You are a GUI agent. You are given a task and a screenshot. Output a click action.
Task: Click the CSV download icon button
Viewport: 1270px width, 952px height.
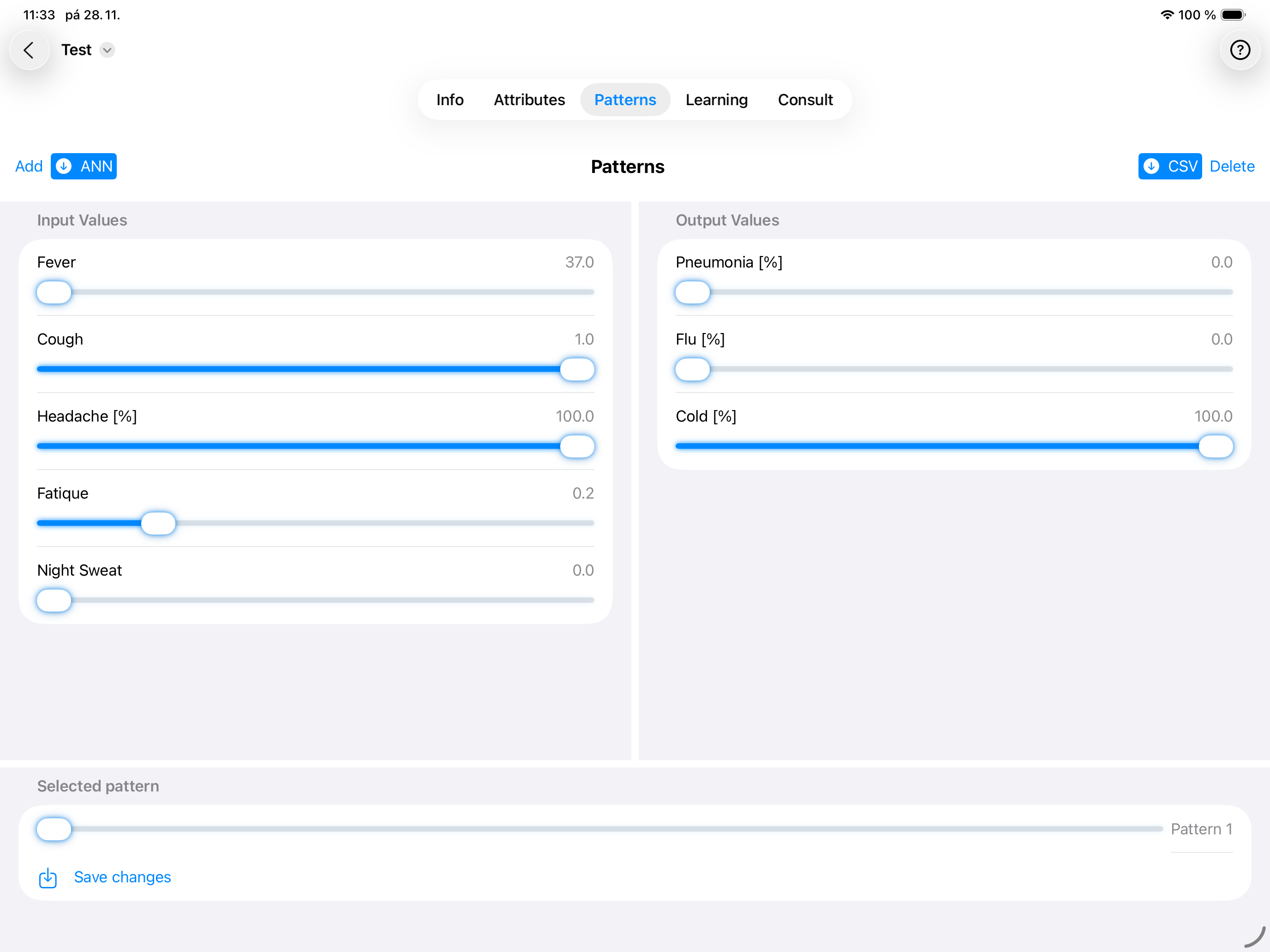pyautogui.click(x=1169, y=167)
